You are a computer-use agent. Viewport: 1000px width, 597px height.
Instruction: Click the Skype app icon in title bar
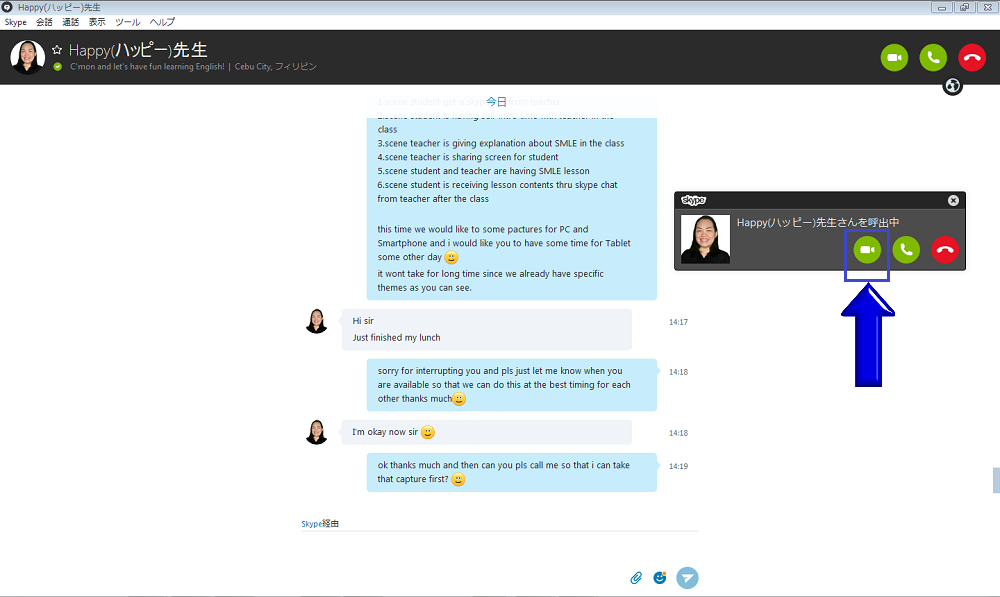click(x=7, y=7)
